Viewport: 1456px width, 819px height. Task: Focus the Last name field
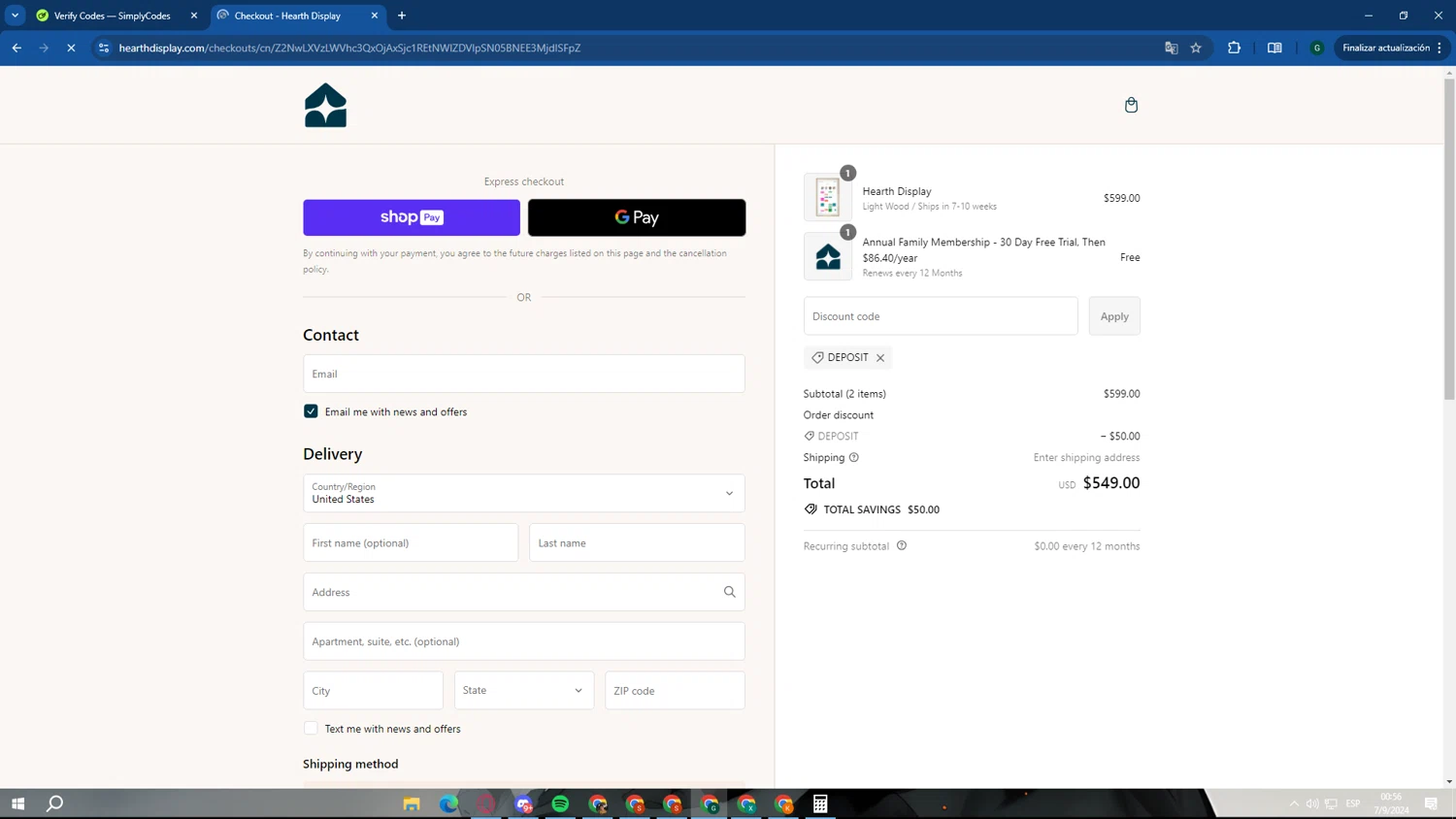click(x=637, y=542)
